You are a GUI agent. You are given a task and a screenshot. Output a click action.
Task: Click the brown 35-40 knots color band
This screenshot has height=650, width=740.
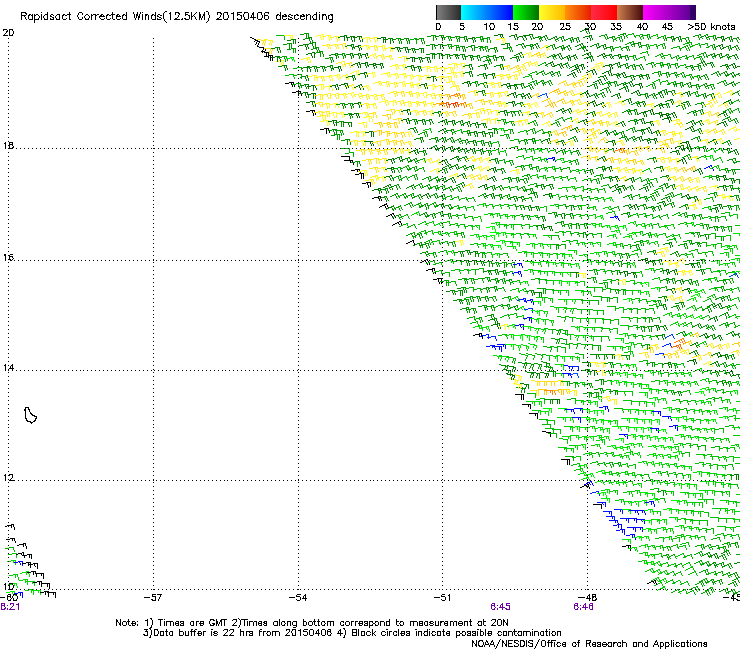point(630,12)
